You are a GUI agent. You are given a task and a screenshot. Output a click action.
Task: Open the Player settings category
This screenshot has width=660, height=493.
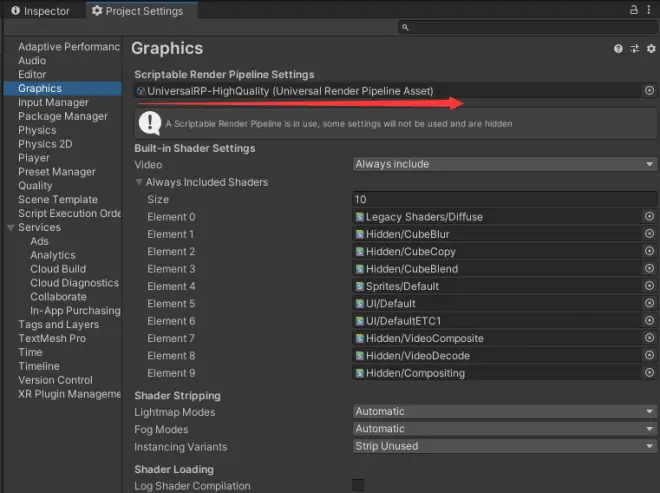34,158
